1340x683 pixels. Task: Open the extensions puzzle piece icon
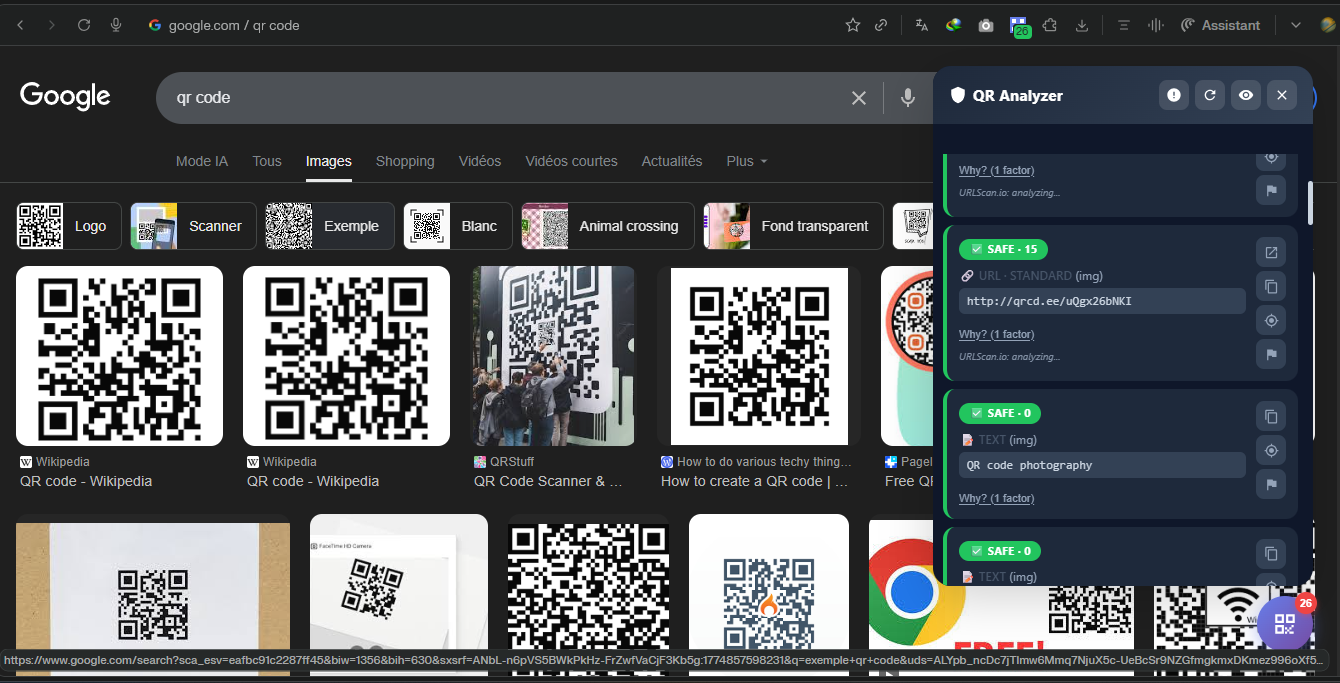pyautogui.click(x=1050, y=25)
